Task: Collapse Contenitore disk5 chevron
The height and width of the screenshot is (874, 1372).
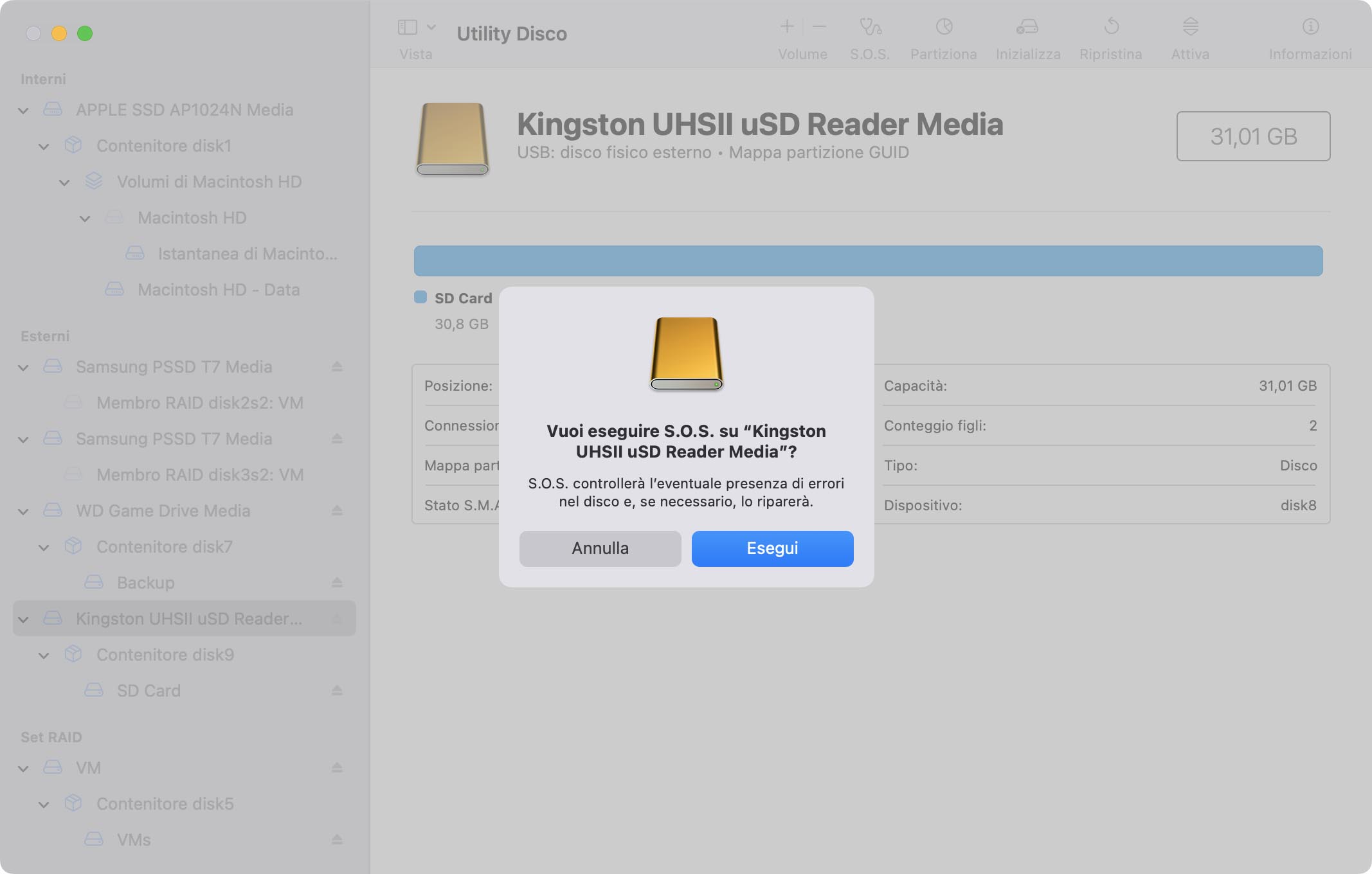Action: (x=44, y=805)
